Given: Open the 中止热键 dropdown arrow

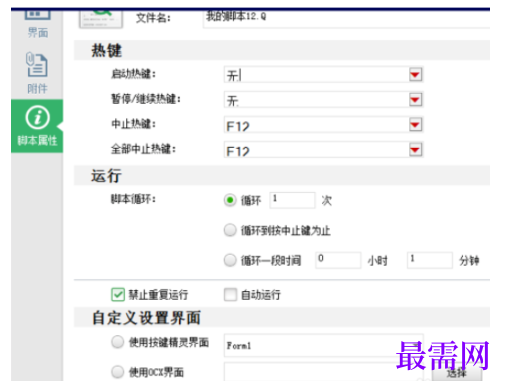Looking at the screenshot, I should (415, 125).
